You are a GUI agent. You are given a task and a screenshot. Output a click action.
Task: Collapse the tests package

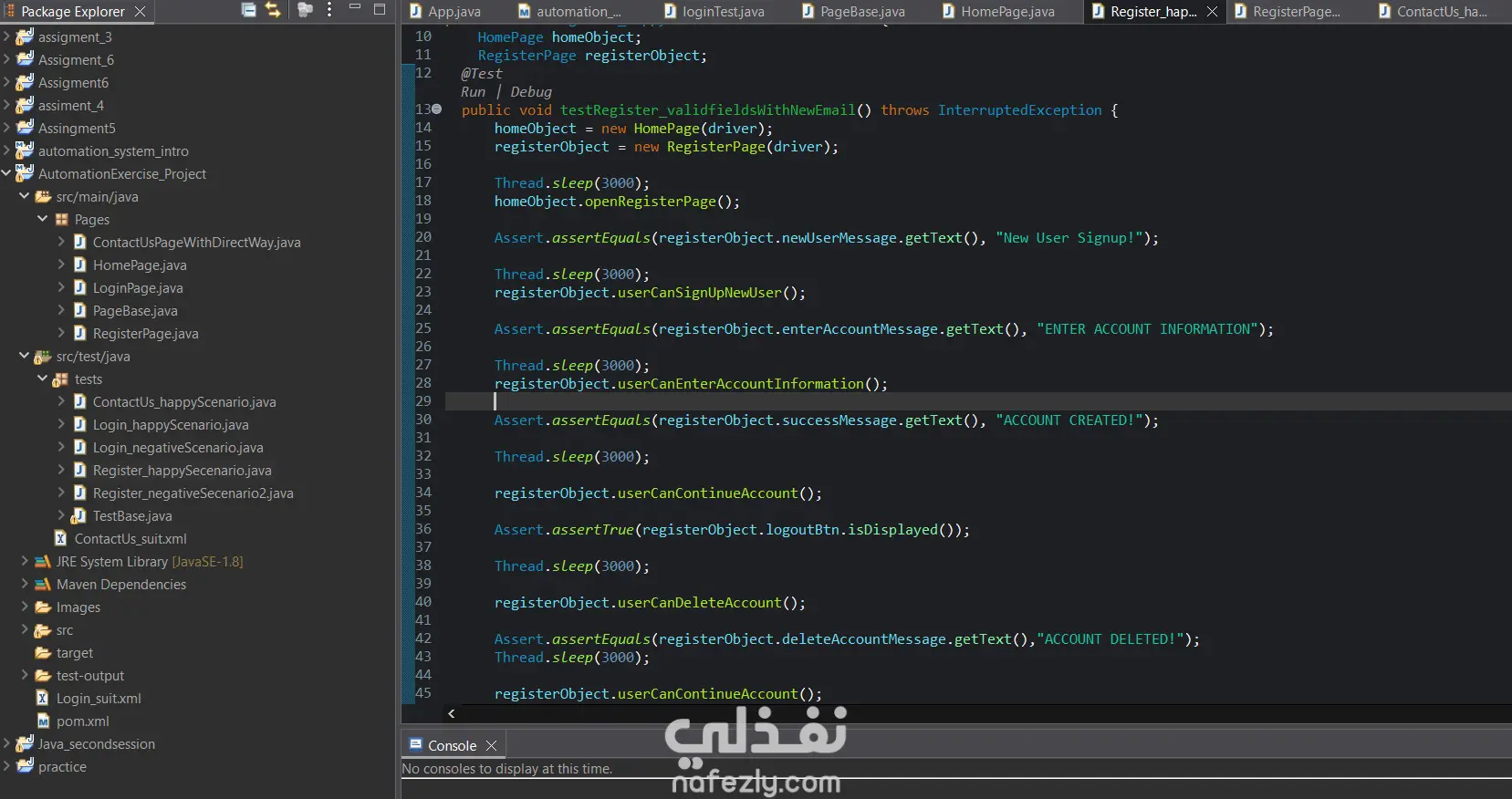(43, 379)
